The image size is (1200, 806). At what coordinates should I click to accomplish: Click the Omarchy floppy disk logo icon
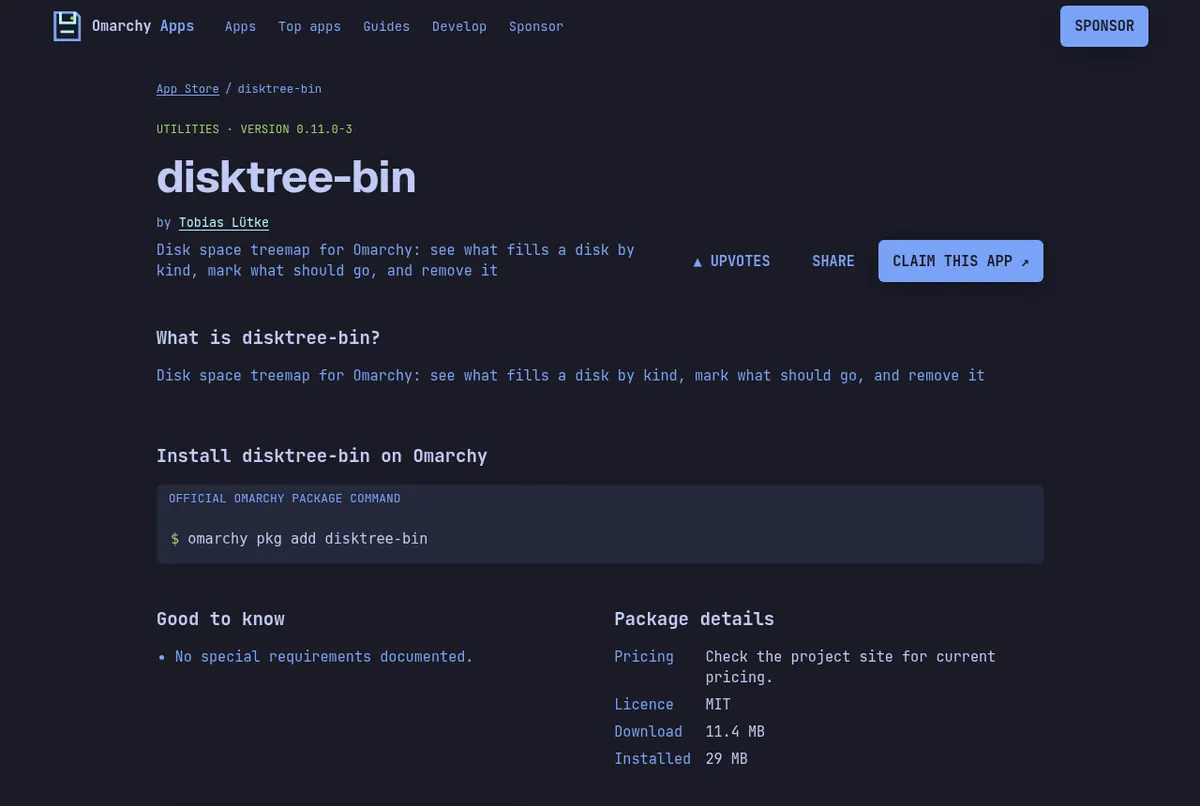(x=66, y=26)
